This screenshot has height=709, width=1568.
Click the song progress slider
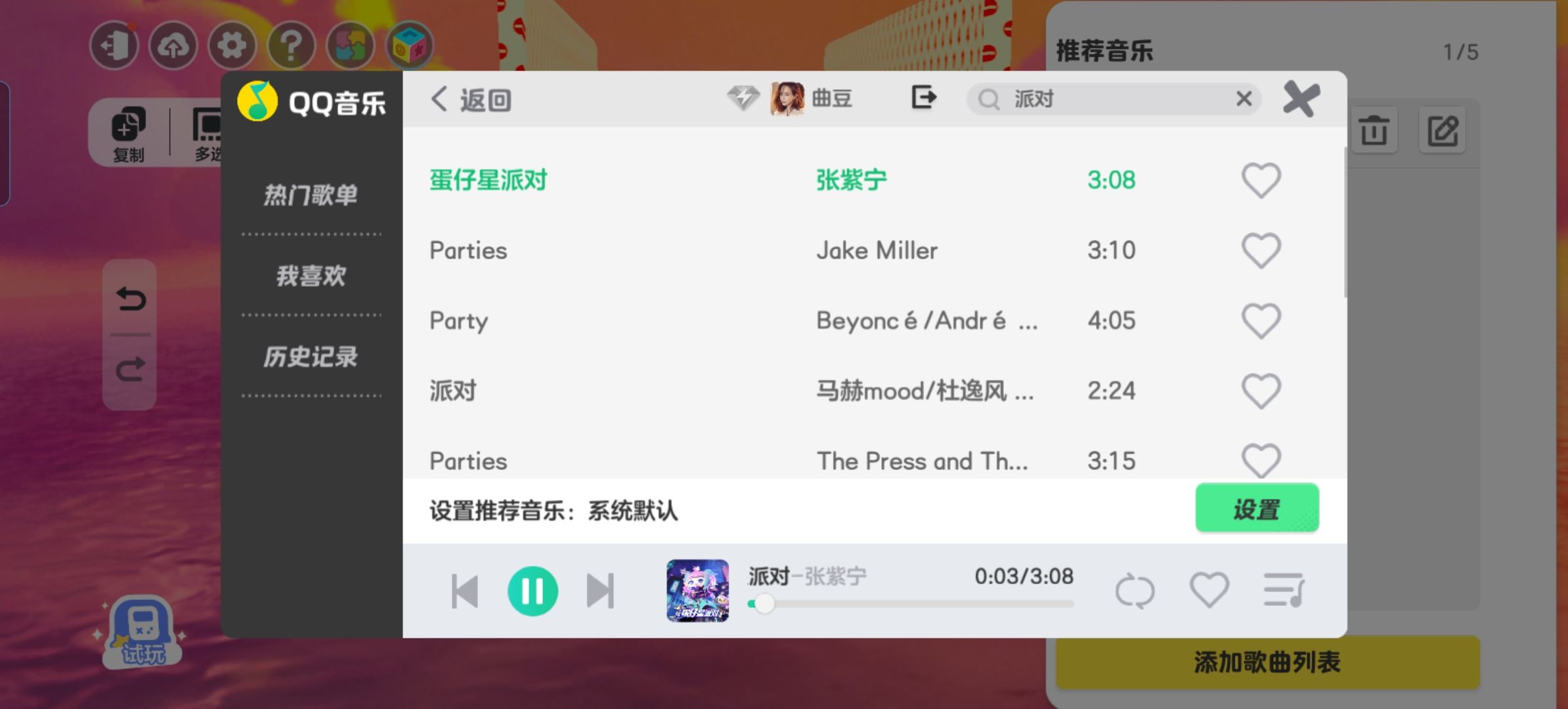pos(911,603)
